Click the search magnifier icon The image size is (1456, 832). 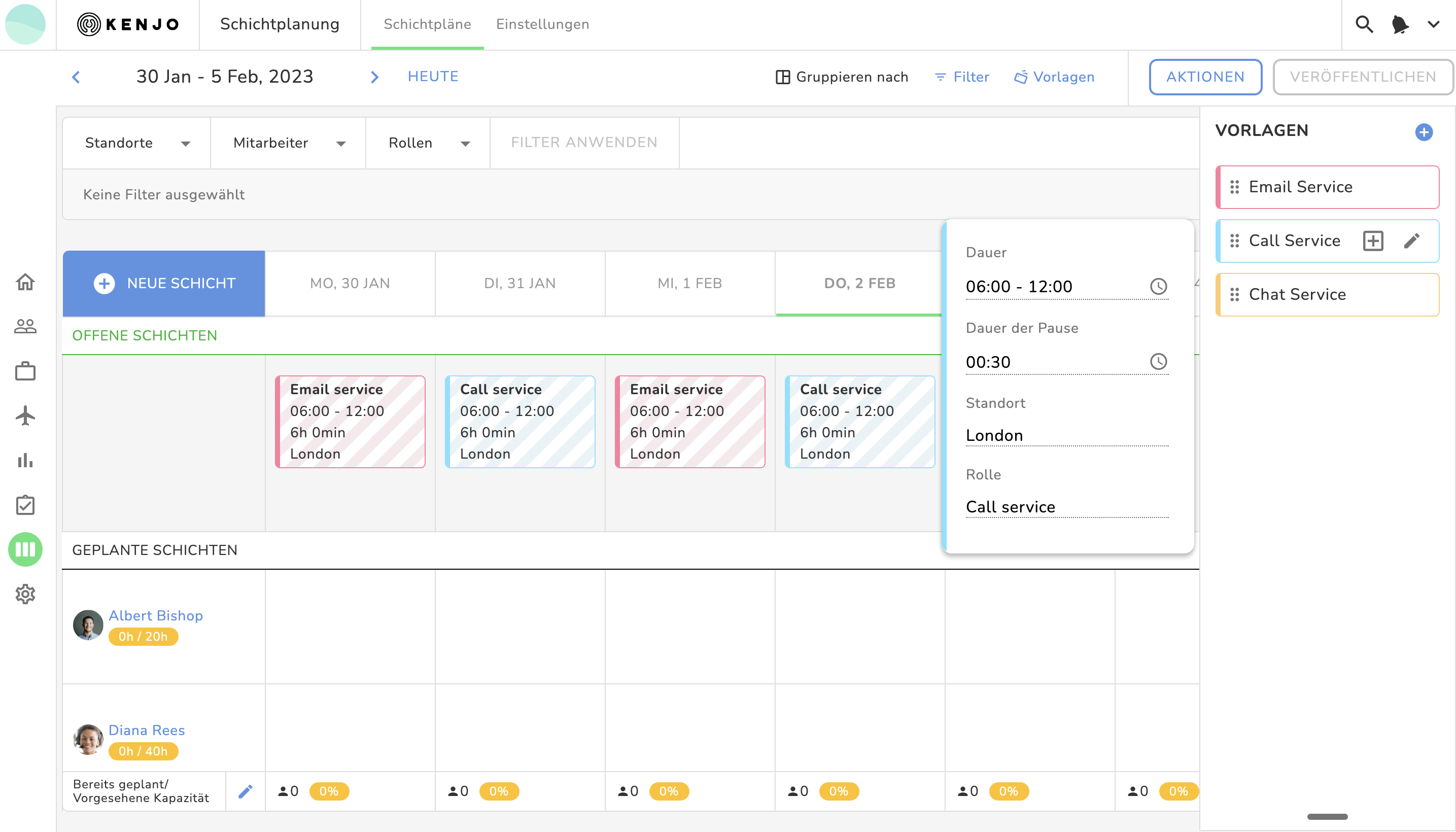point(1364,24)
